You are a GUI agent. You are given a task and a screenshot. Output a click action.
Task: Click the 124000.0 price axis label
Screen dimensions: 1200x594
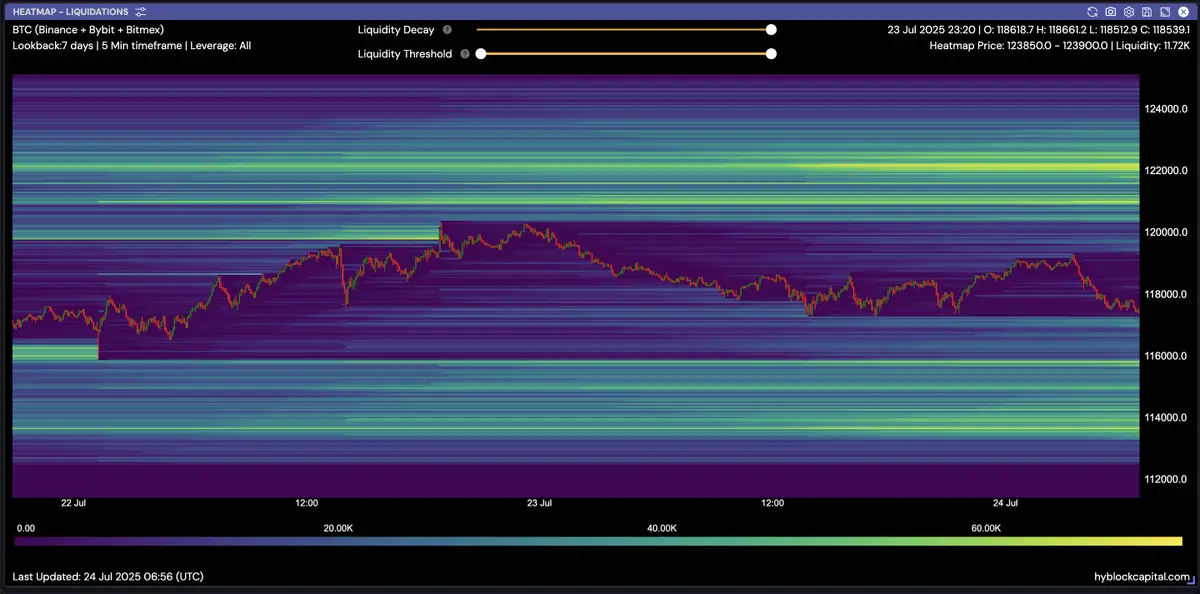click(x=1166, y=109)
